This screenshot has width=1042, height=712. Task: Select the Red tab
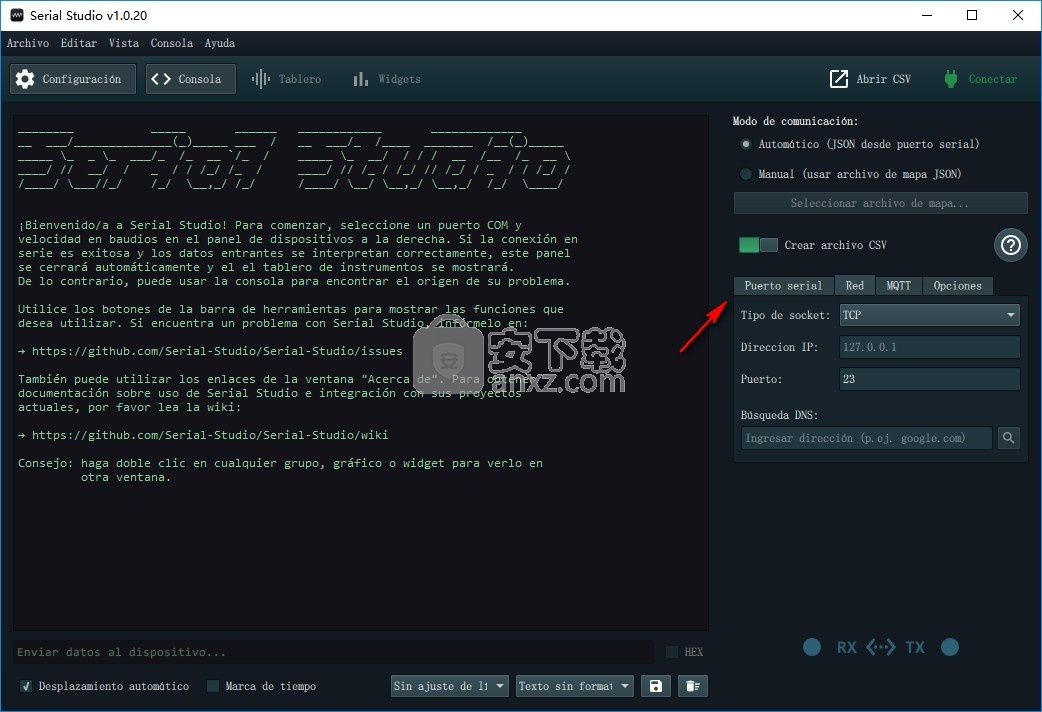click(x=855, y=285)
